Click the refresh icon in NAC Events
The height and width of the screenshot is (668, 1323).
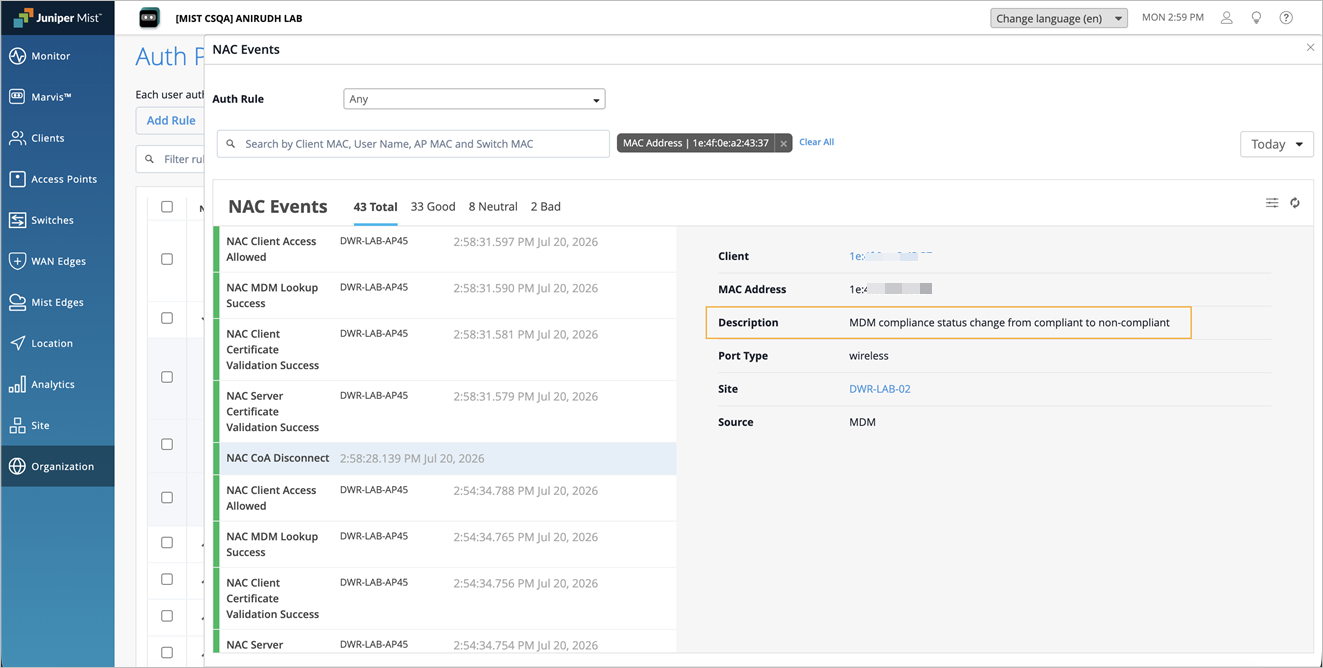[x=1294, y=203]
